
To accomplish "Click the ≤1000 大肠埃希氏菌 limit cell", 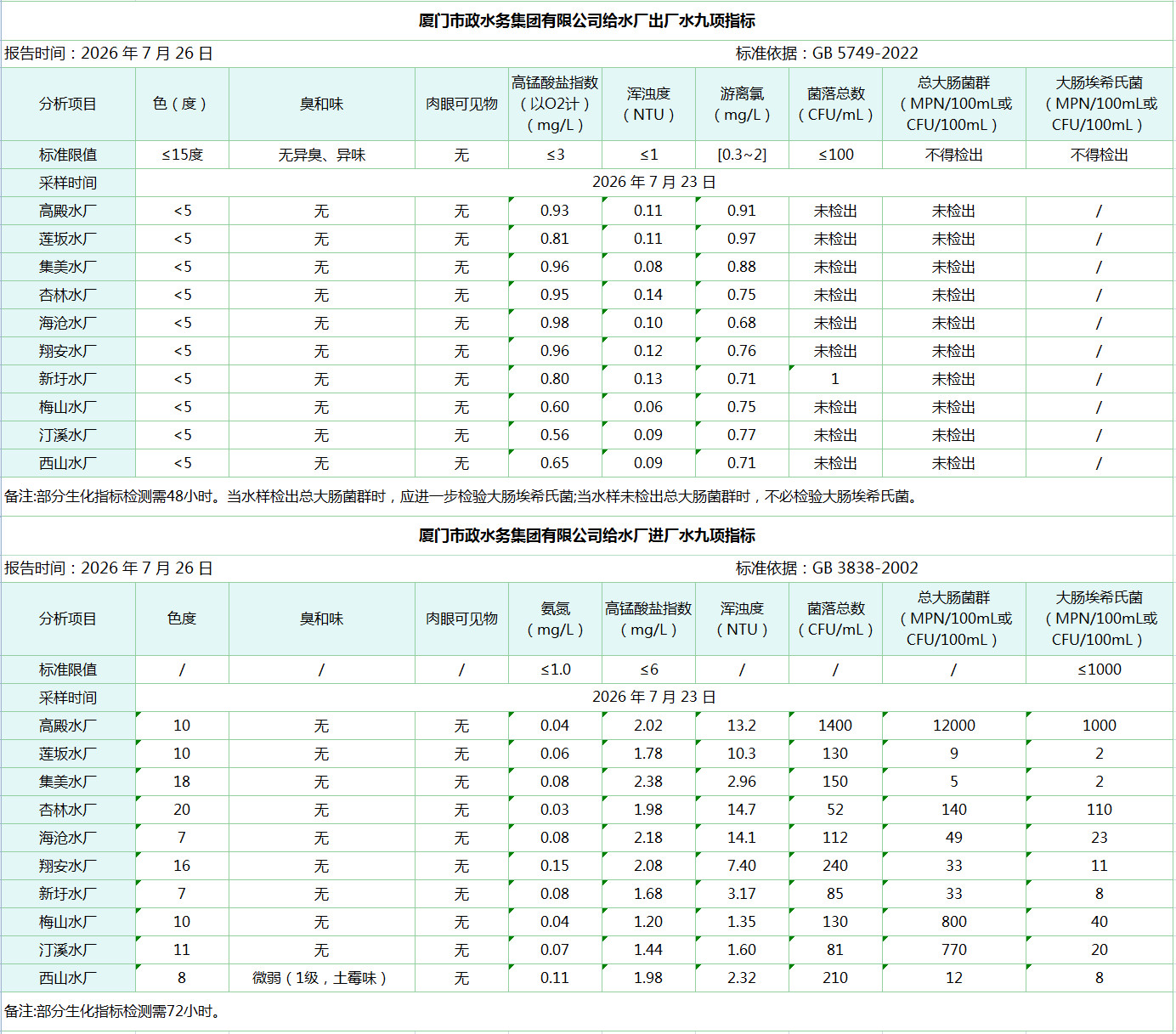I will (1099, 670).
